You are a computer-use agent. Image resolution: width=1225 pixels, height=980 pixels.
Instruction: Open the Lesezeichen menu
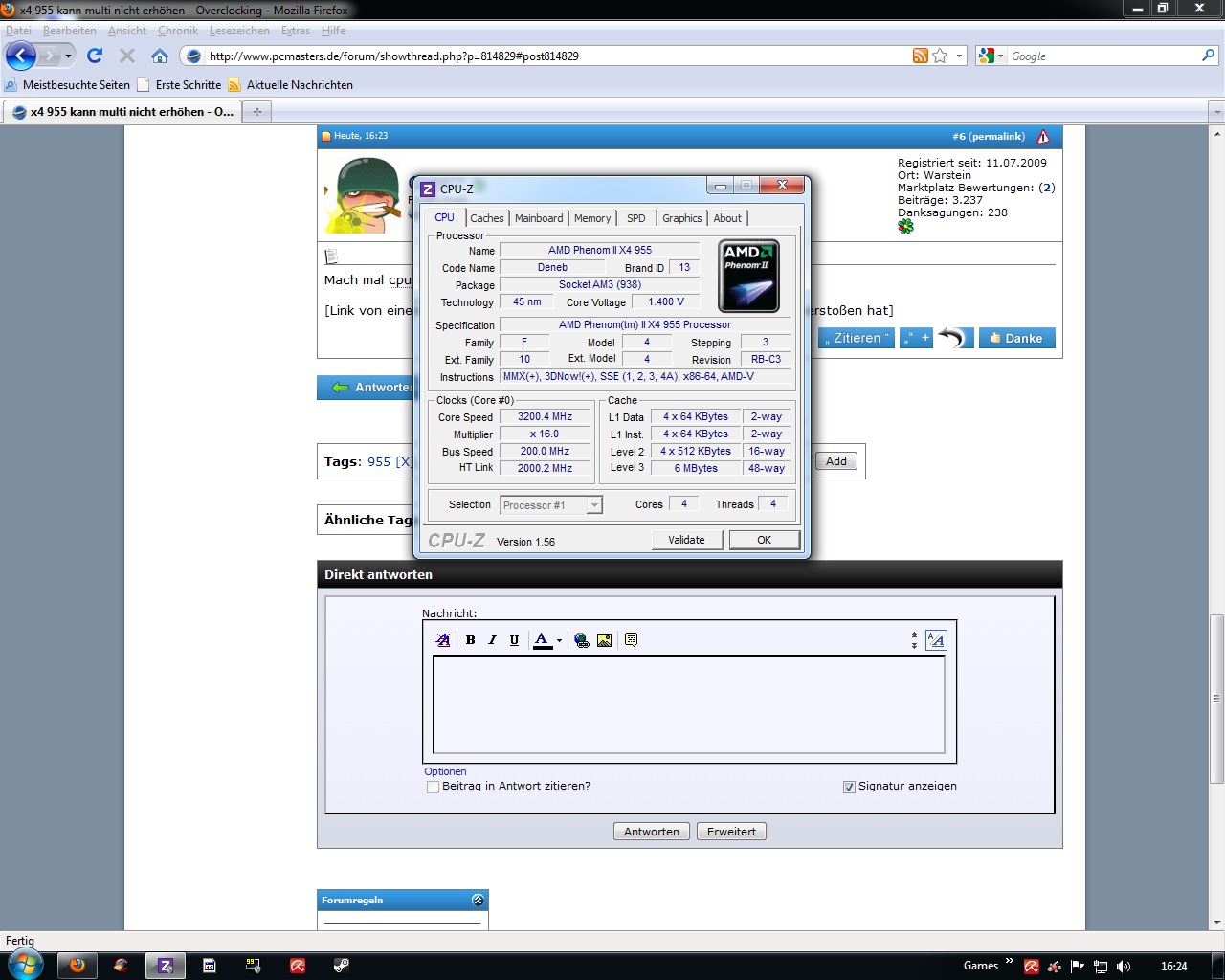(x=239, y=31)
